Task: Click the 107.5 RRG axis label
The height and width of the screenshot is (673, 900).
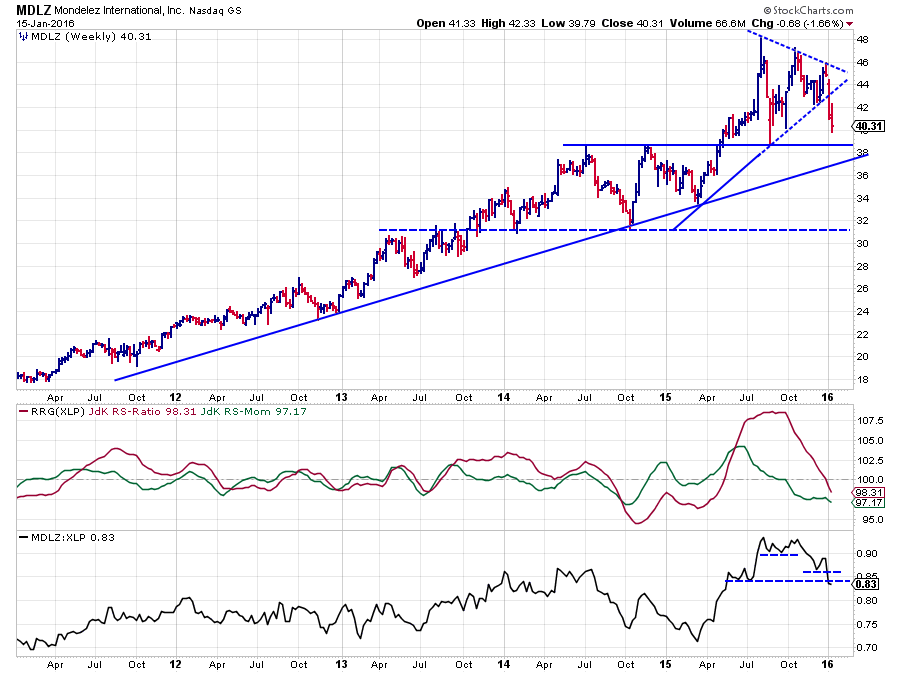Action: point(871,421)
